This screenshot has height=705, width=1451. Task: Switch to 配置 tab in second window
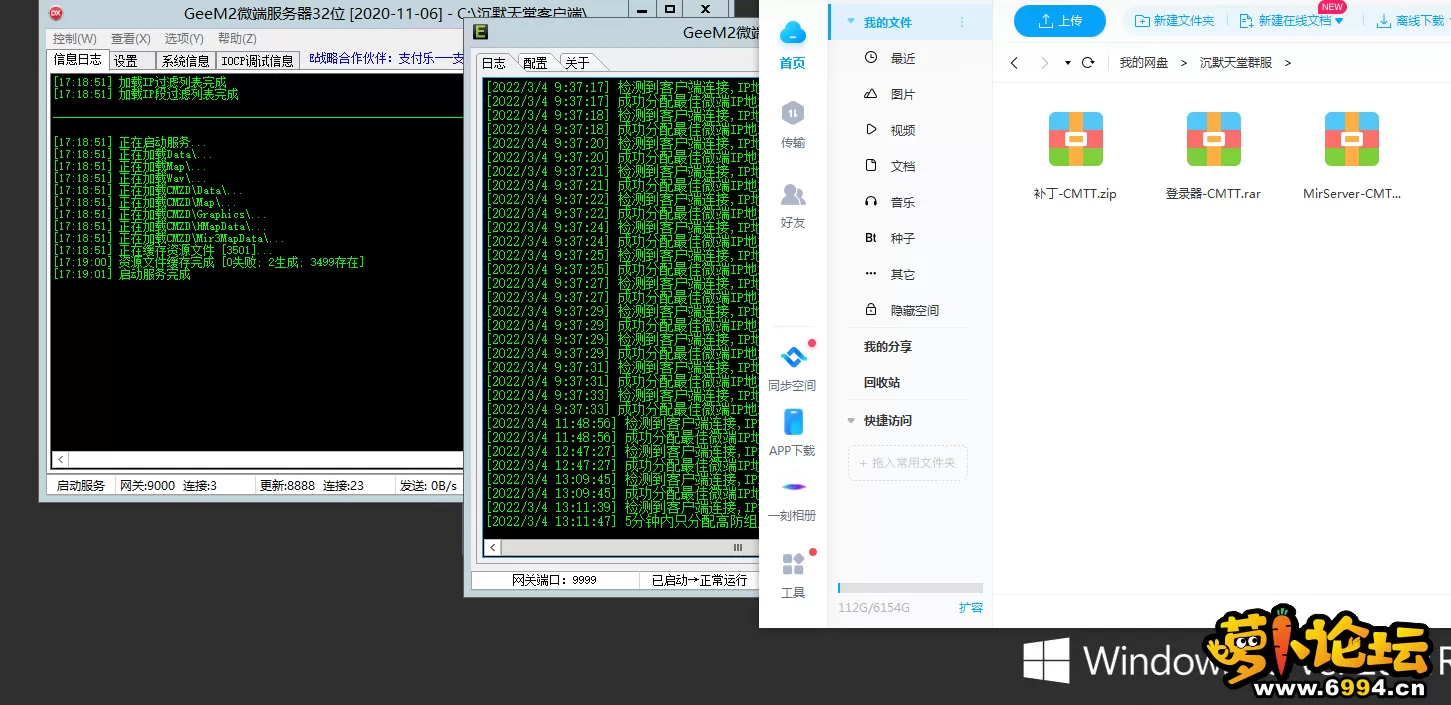pos(536,63)
